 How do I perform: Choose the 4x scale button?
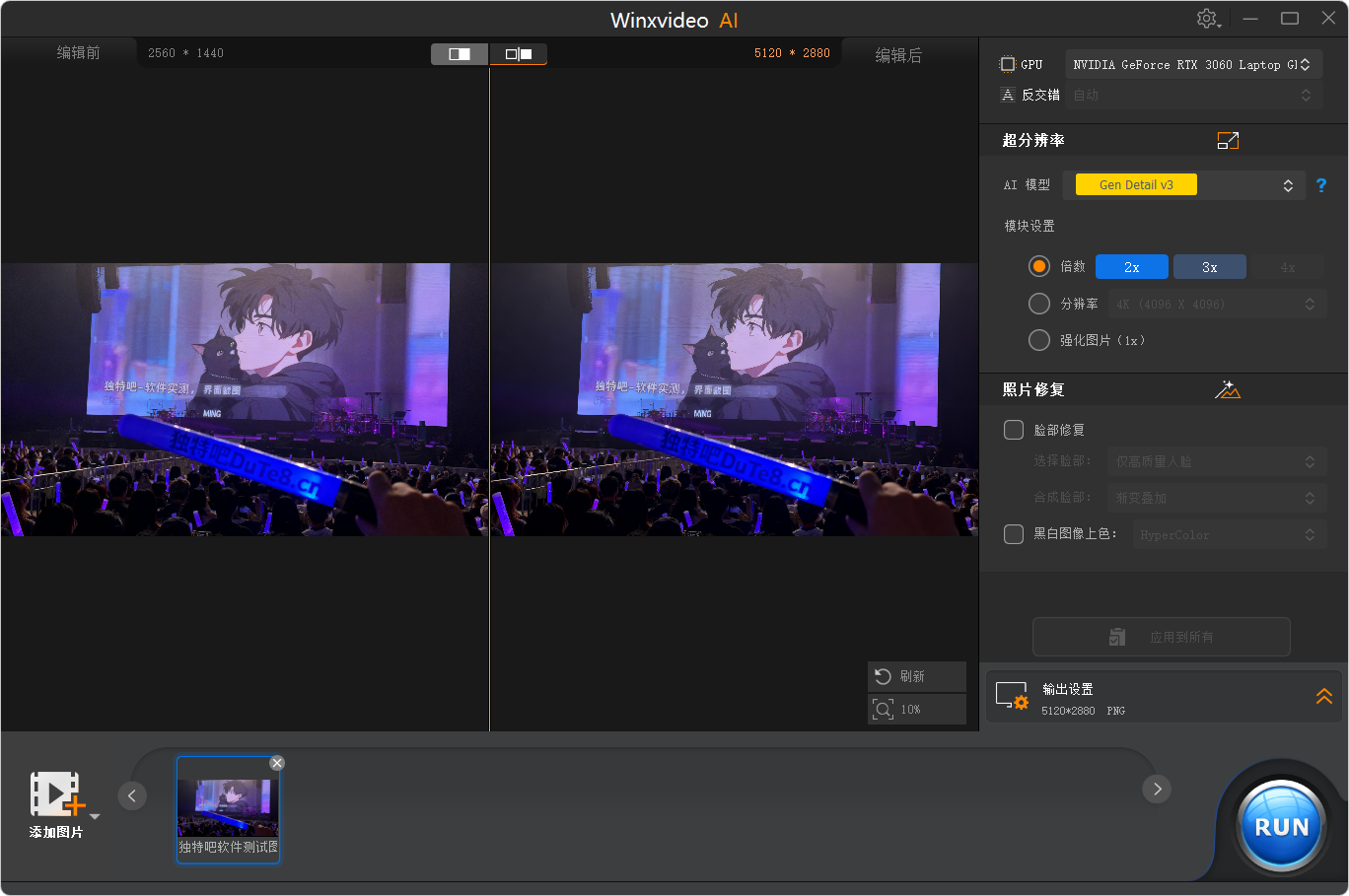click(1288, 267)
